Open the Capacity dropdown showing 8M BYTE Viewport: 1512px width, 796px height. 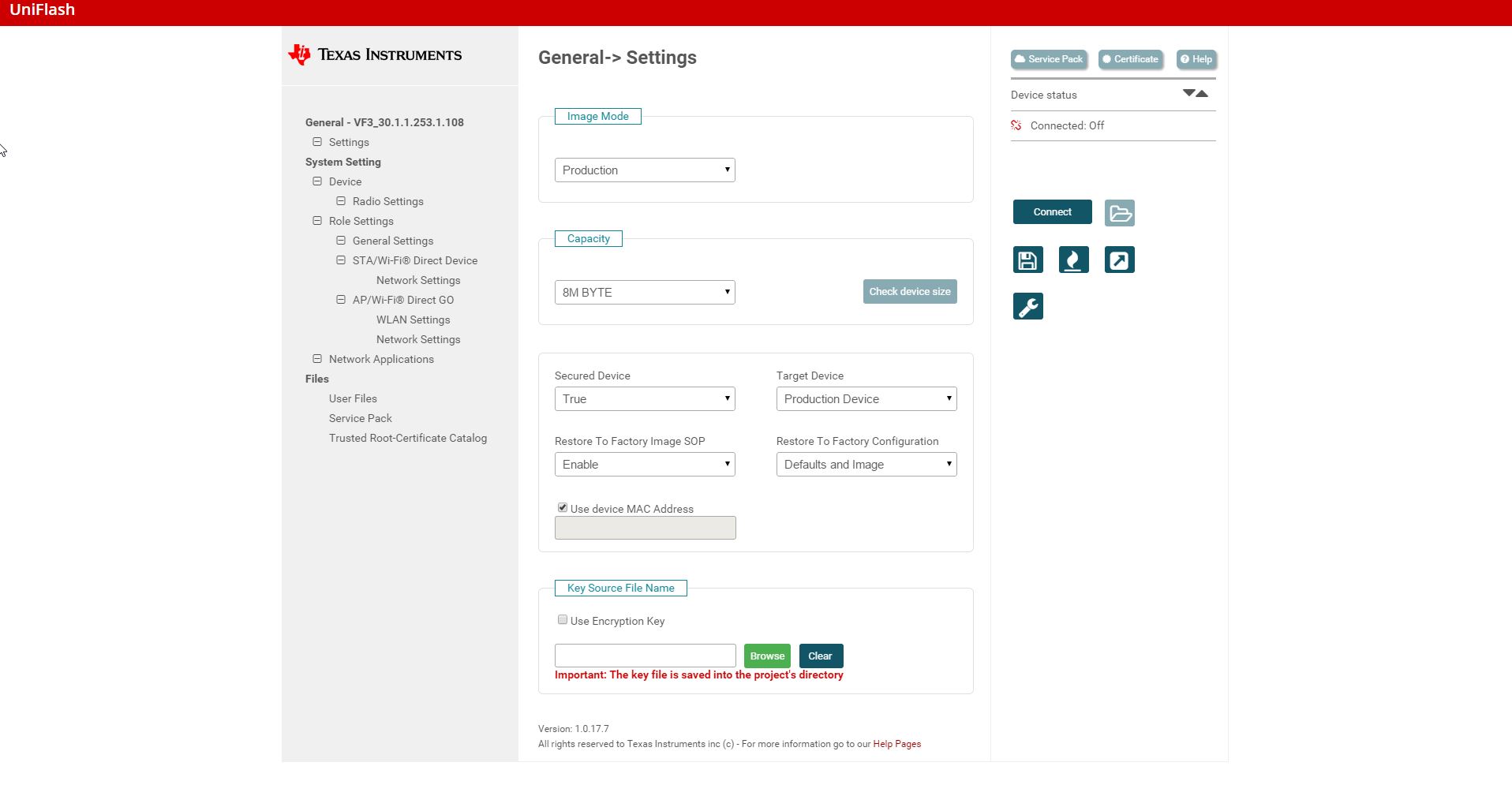click(x=645, y=293)
